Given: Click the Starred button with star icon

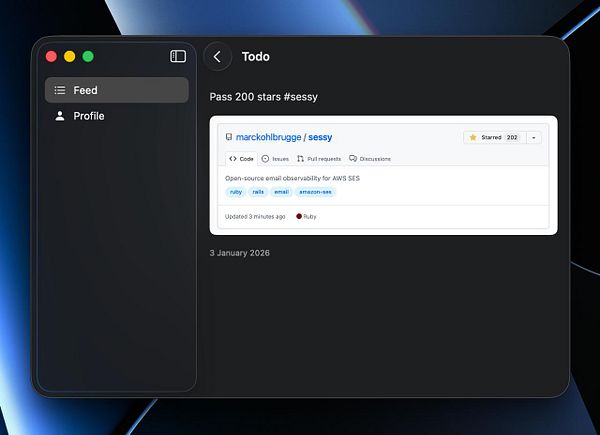Looking at the screenshot, I should click(494, 137).
